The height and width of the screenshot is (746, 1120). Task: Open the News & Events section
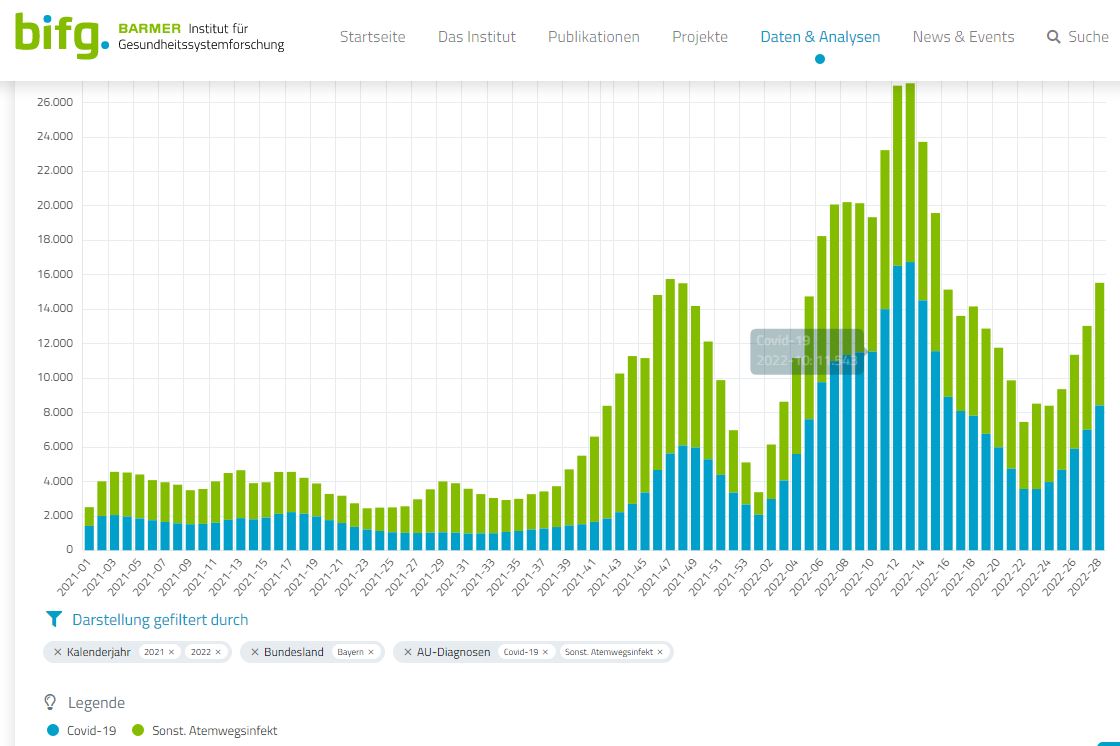point(963,37)
